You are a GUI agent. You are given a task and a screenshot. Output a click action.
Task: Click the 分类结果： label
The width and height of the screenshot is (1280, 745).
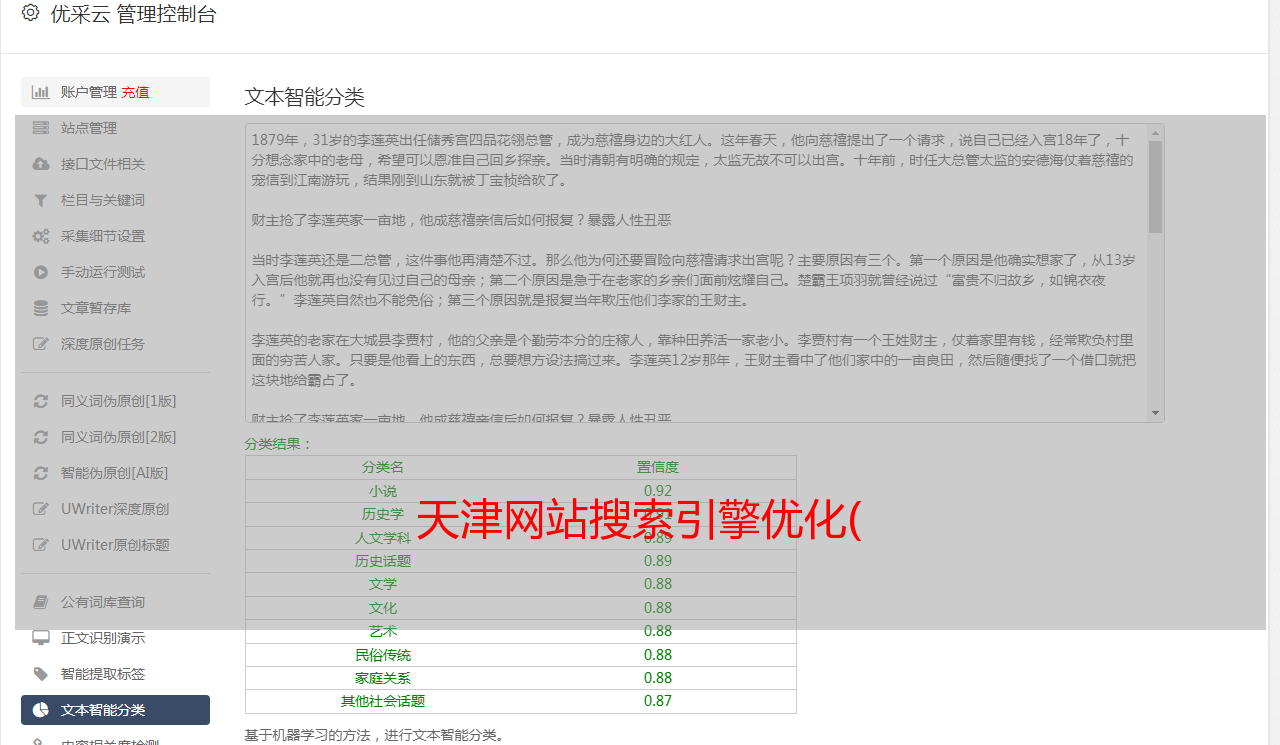click(279, 444)
